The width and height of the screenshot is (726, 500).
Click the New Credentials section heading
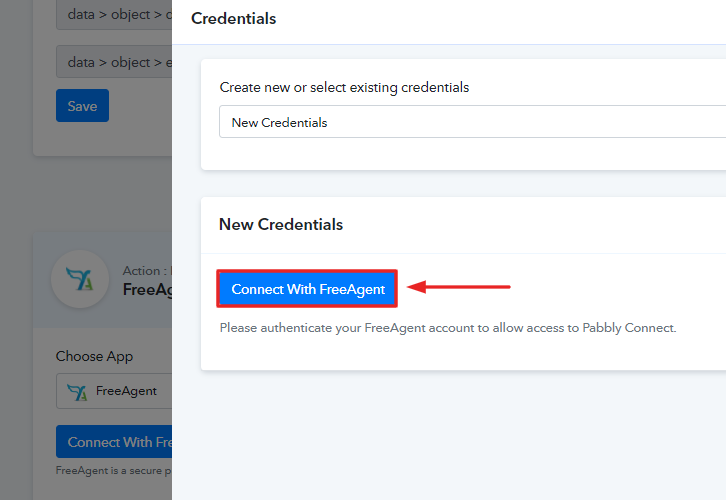tap(281, 225)
